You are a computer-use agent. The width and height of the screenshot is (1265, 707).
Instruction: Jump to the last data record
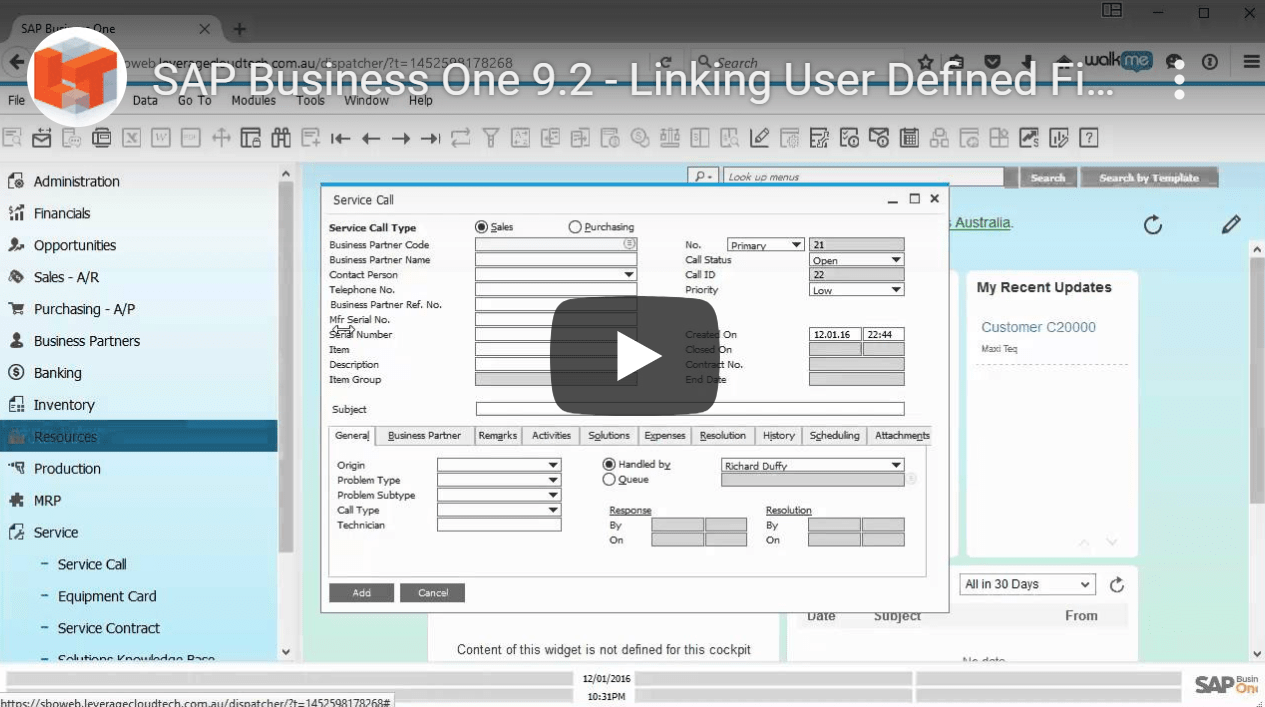click(430, 138)
